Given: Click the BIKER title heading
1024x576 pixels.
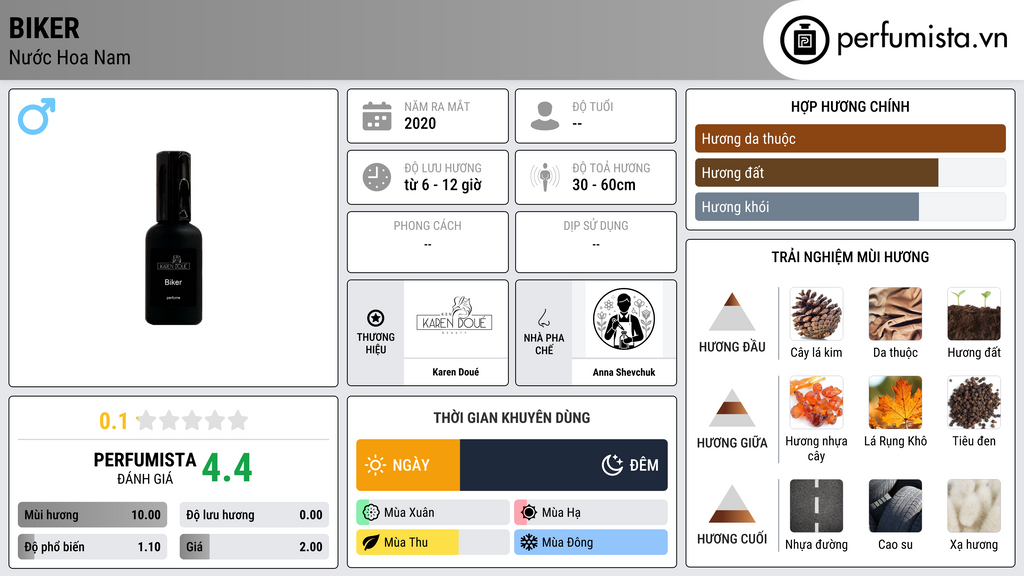Looking at the screenshot, I should (x=44, y=29).
